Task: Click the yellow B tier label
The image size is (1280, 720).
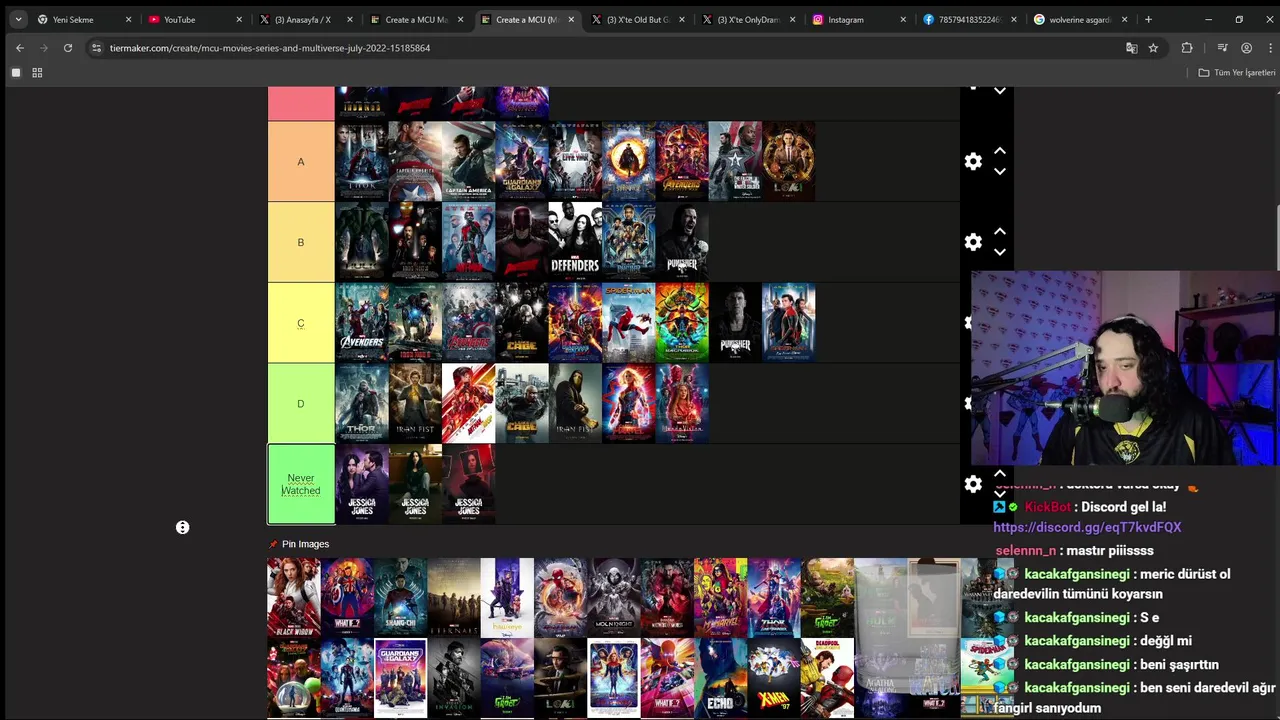Action: (x=301, y=242)
